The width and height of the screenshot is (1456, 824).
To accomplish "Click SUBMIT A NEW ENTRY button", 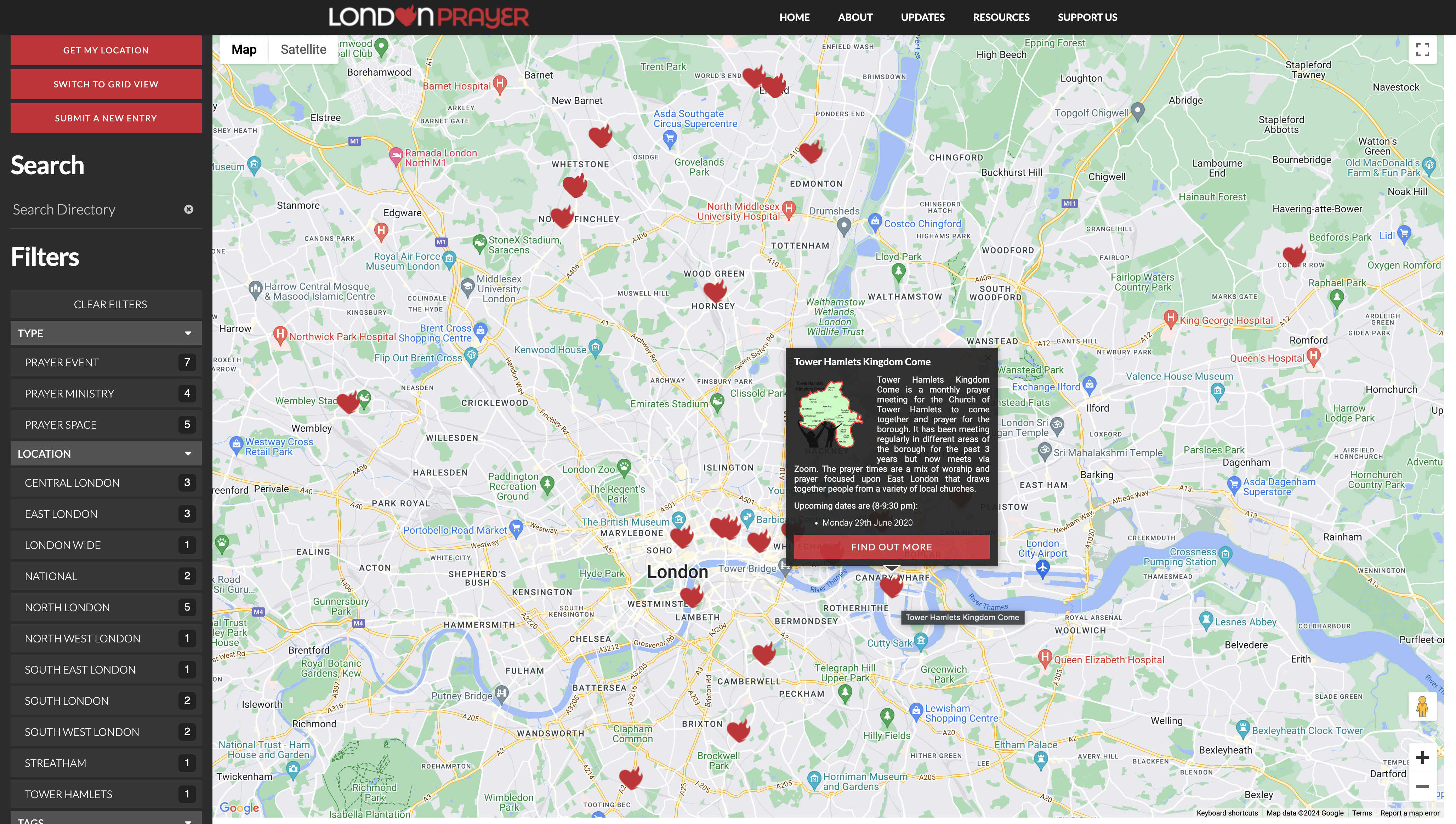I will click(x=106, y=118).
